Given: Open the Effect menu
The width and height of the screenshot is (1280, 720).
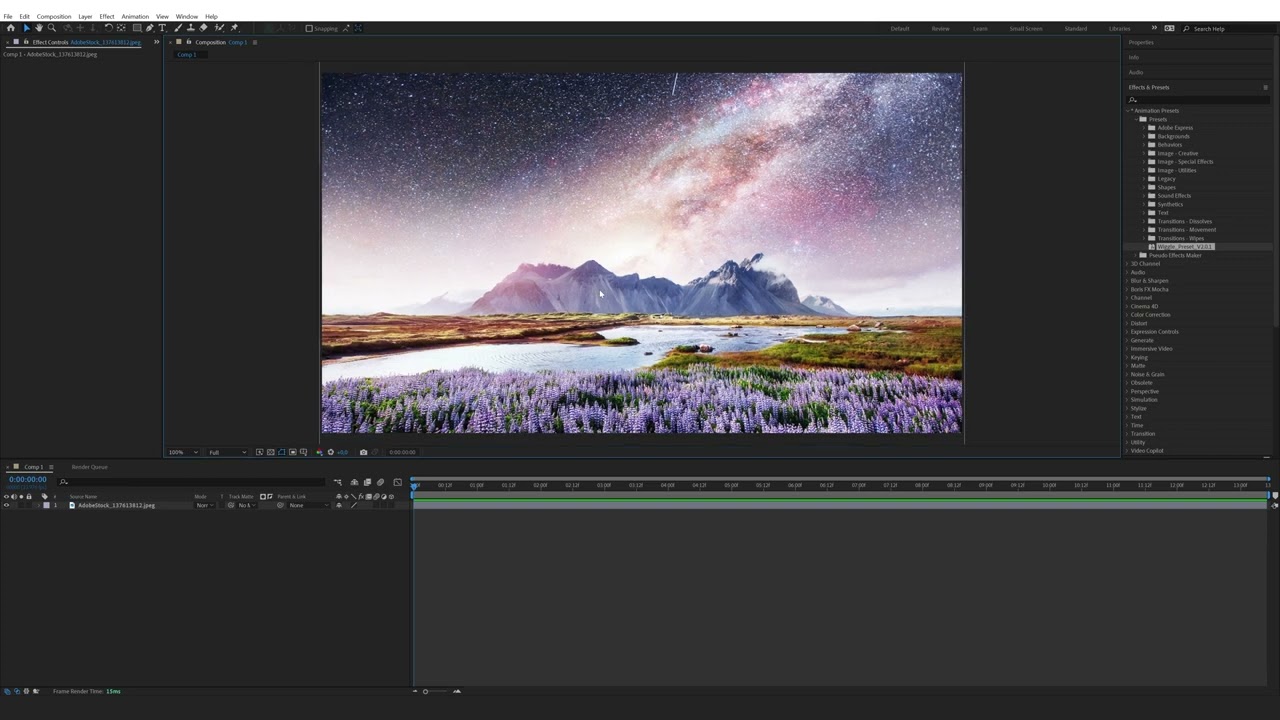Looking at the screenshot, I should (107, 16).
